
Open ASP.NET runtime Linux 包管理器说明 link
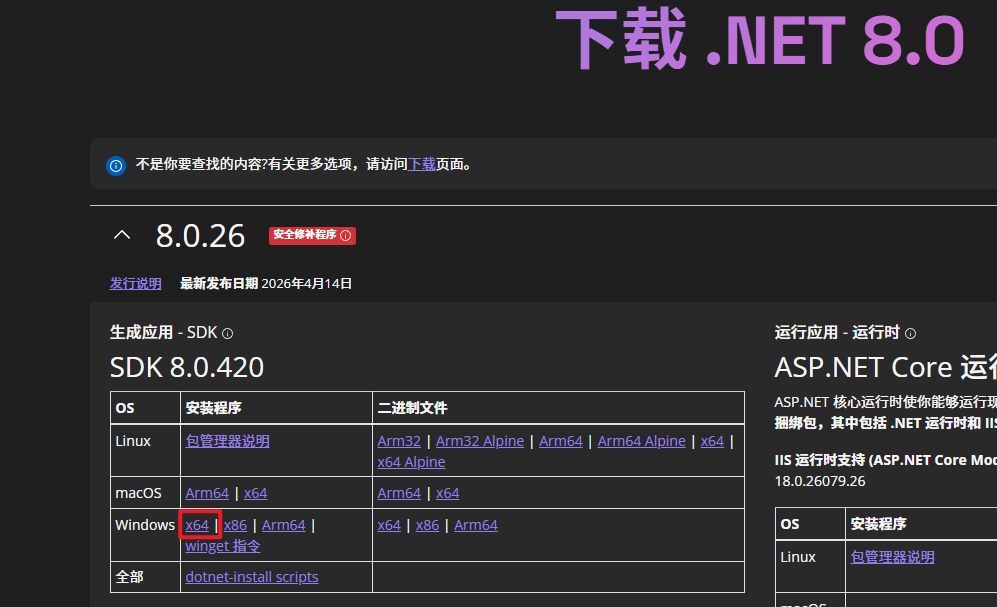coord(893,557)
